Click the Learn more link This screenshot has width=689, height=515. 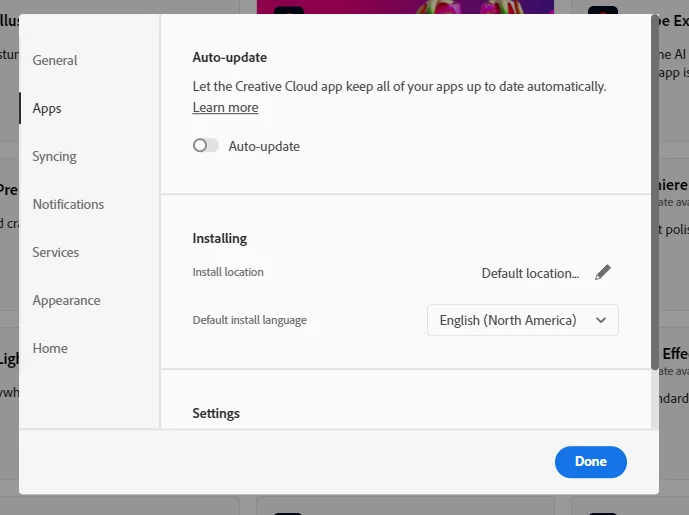click(225, 108)
